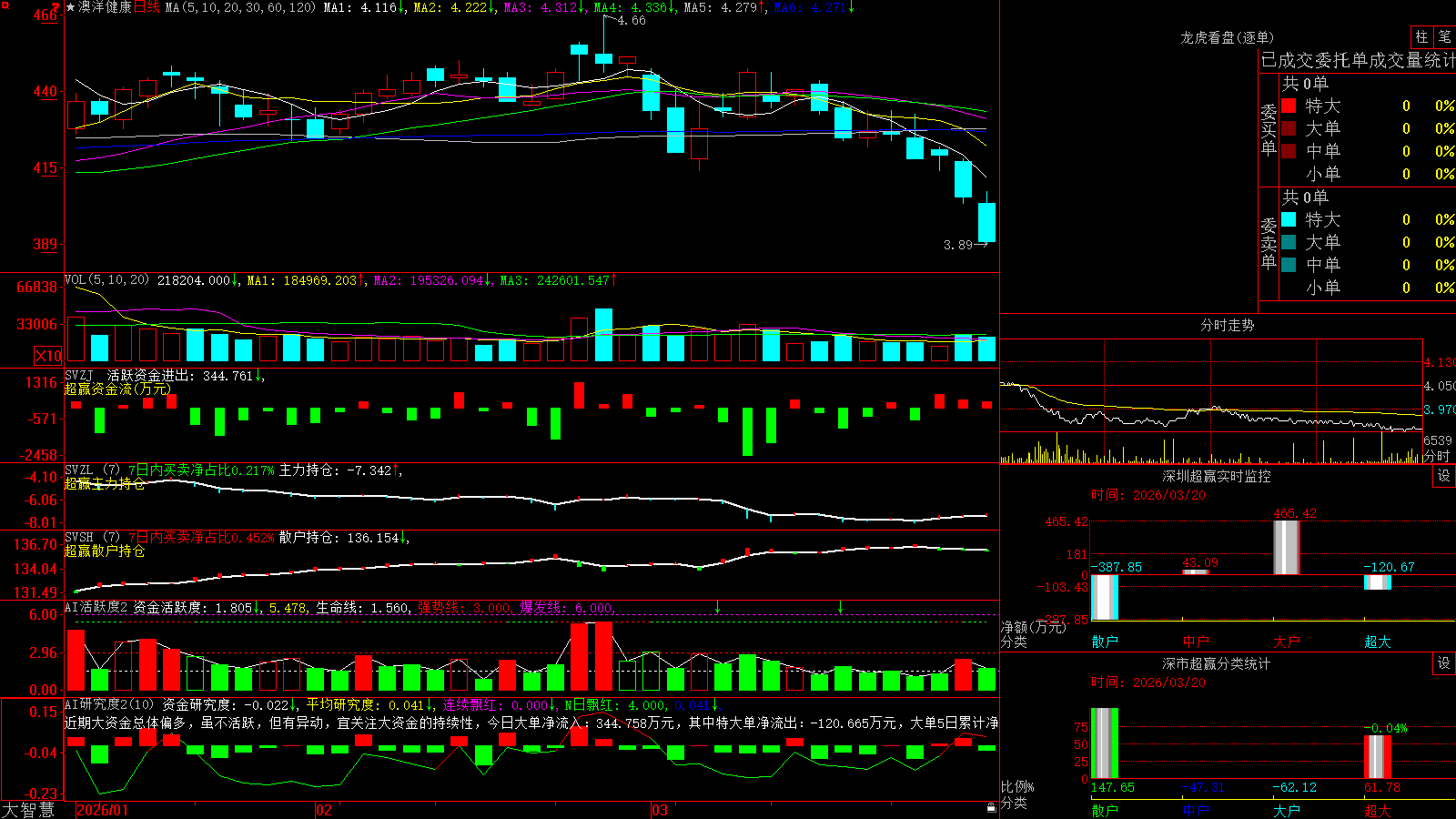
Task: Click the 4.66 high price label
Action: point(632,20)
